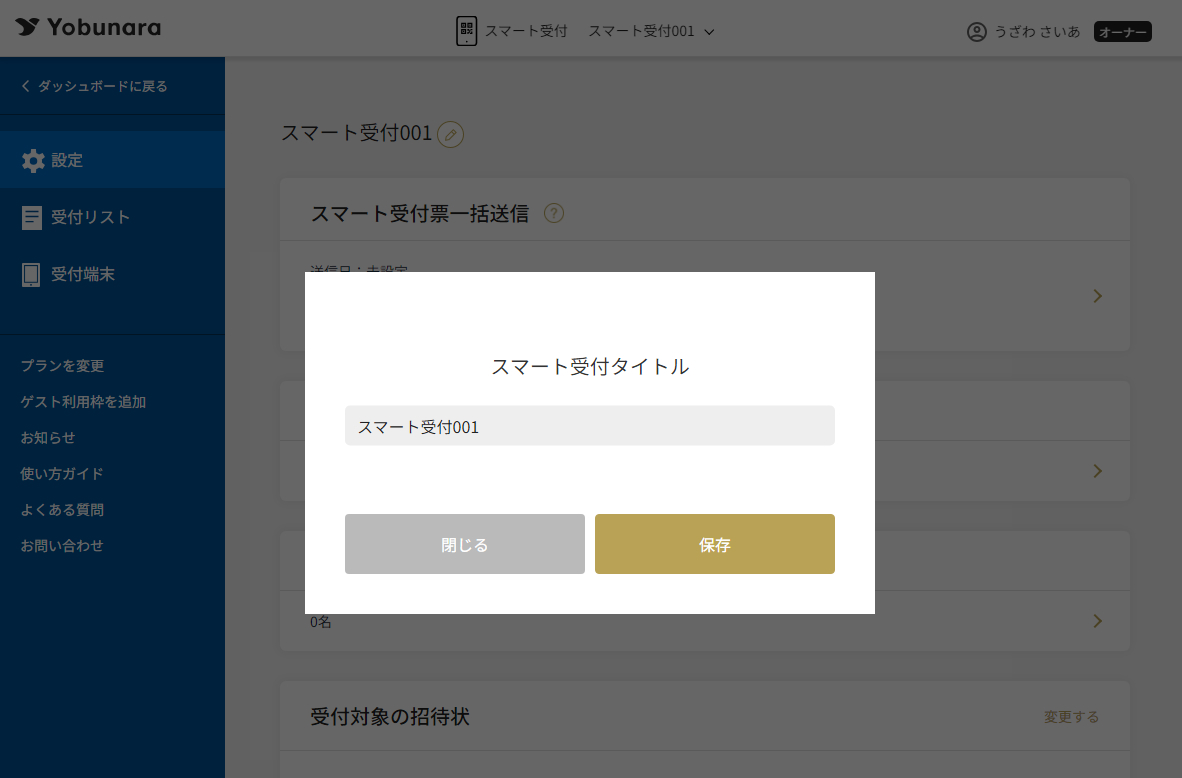Click the pencil edit icon beside スマート受付001

pos(451,134)
